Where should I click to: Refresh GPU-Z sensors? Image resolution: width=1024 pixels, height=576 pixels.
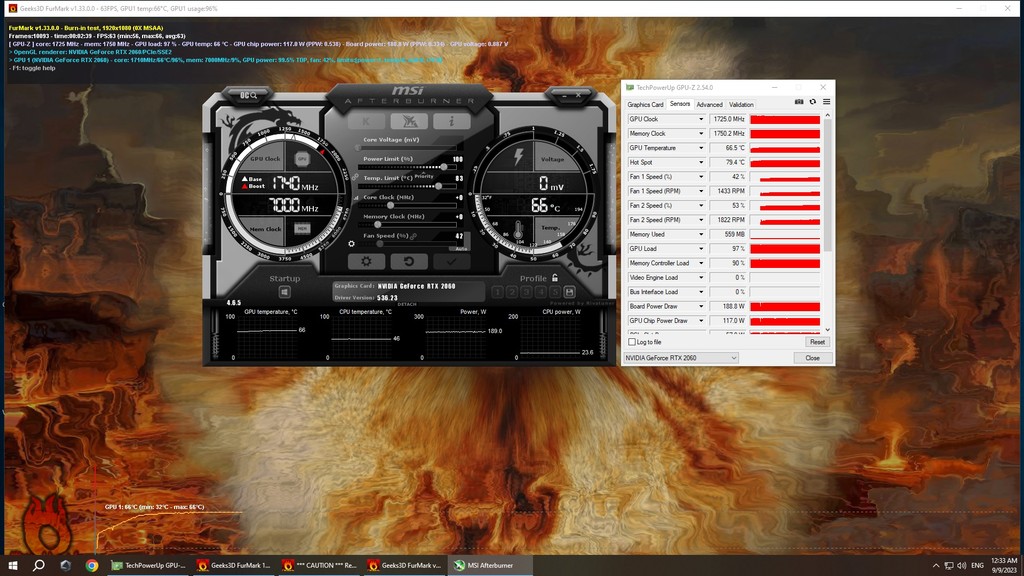pyautogui.click(x=812, y=102)
